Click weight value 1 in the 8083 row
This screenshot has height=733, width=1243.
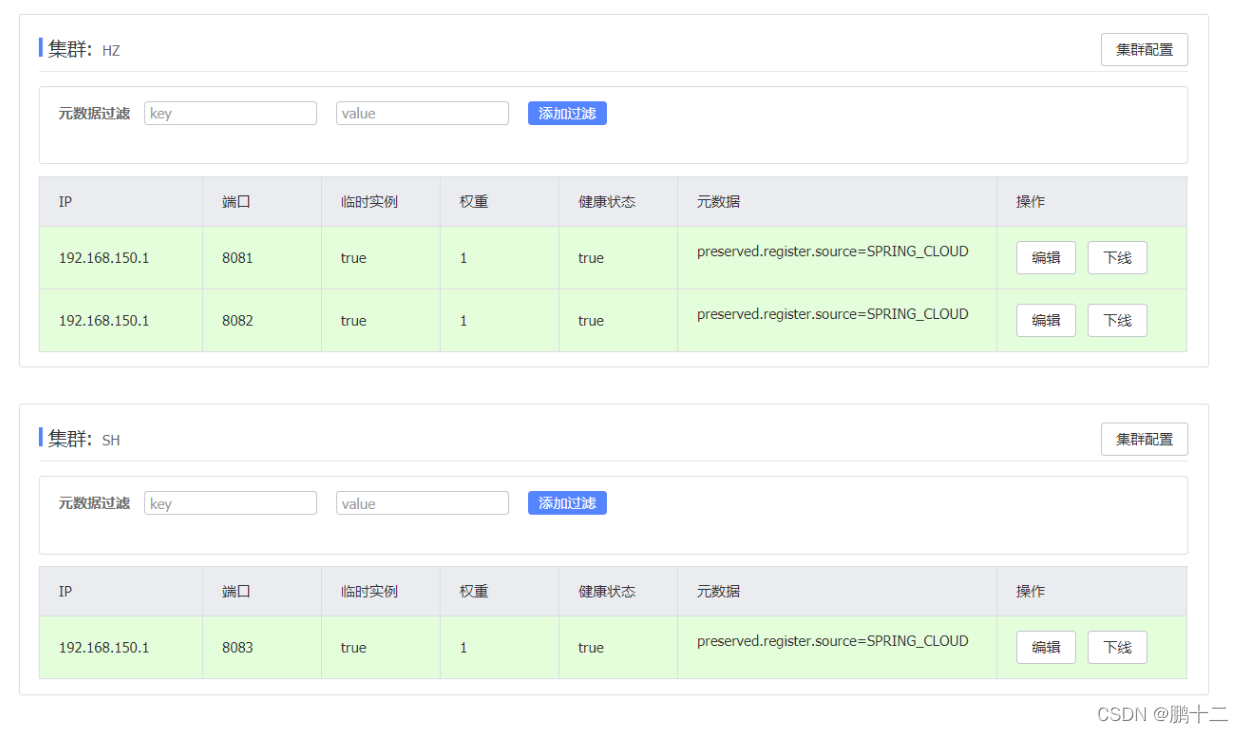463,648
